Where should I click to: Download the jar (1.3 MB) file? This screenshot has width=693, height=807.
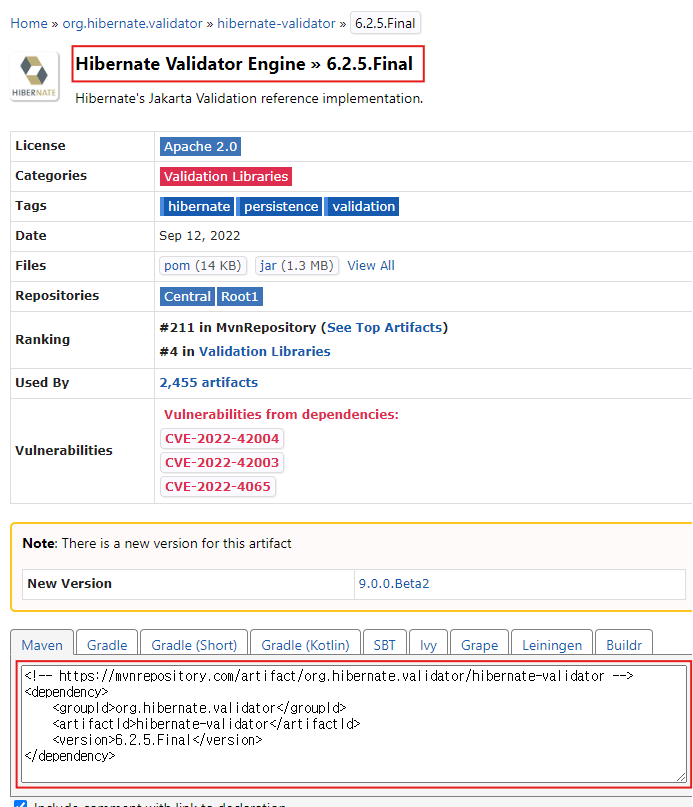(x=297, y=266)
